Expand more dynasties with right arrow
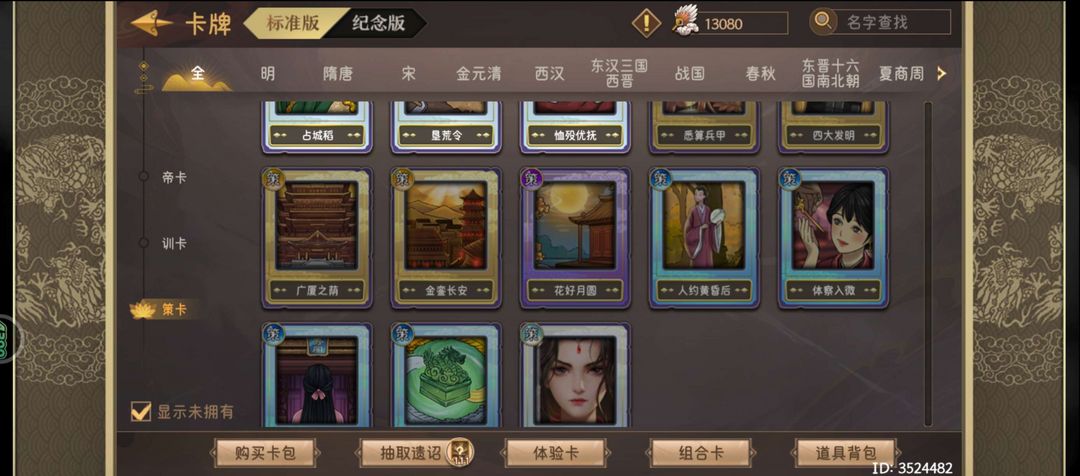Viewport: 1080px width, 476px height. [x=942, y=73]
